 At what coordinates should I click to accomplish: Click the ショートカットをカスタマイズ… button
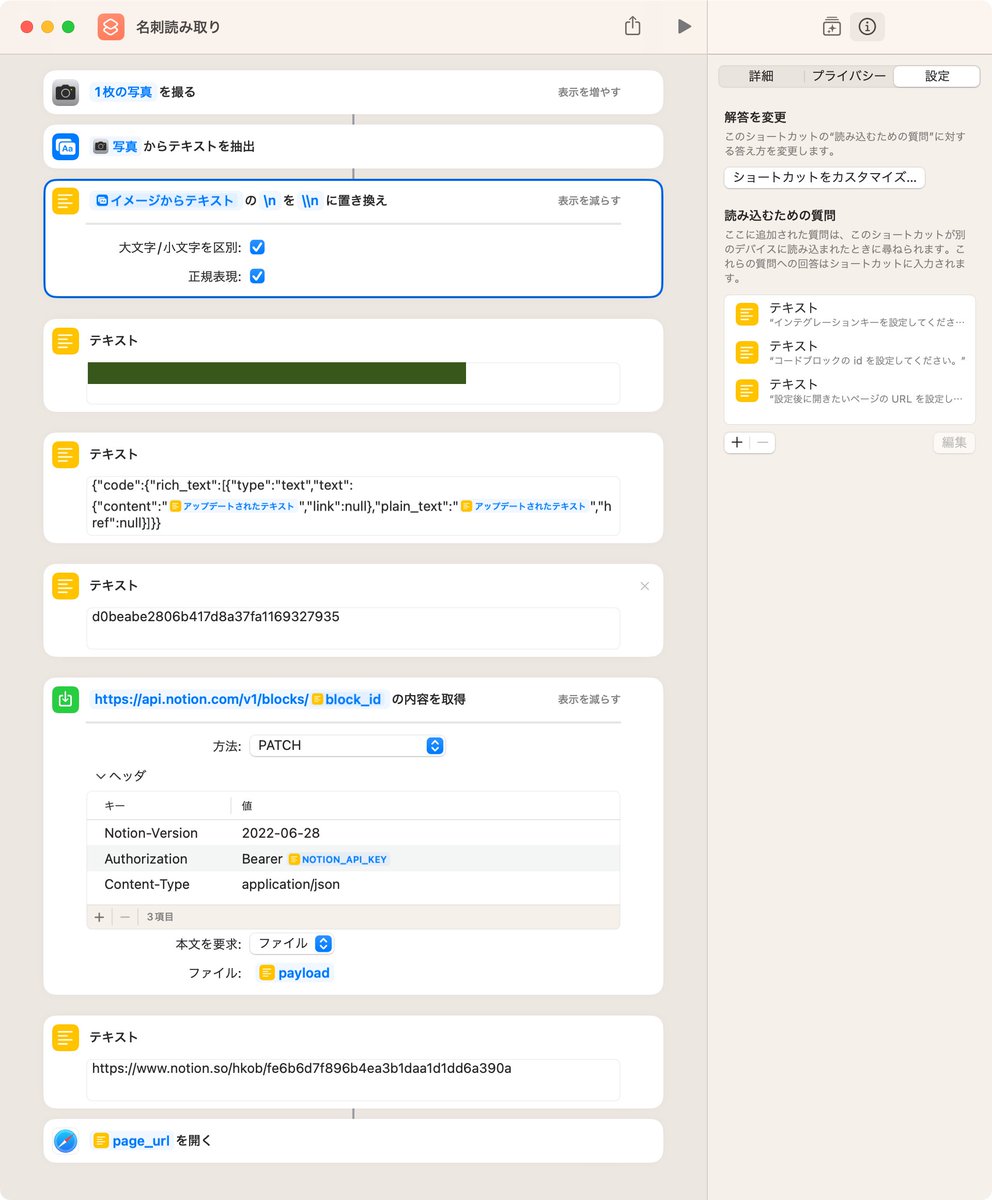click(824, 177)
